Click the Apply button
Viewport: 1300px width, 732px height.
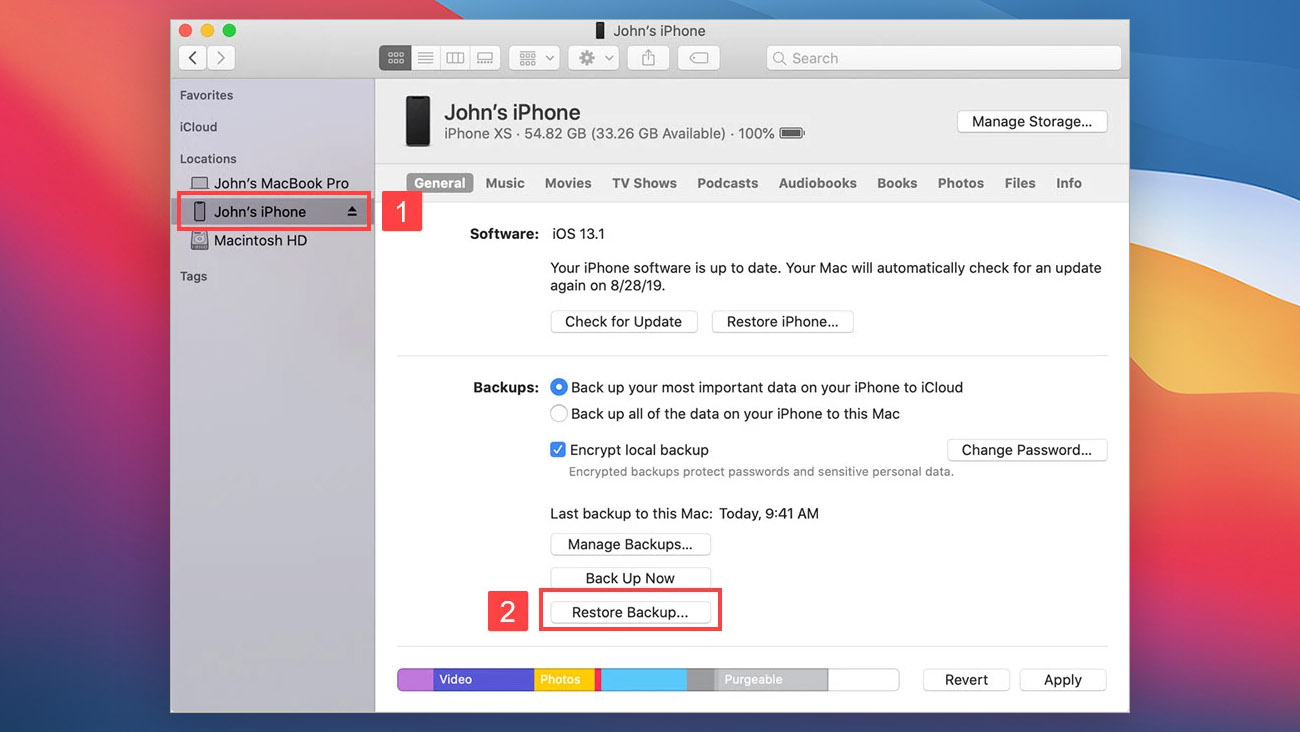click(1063, 680)
